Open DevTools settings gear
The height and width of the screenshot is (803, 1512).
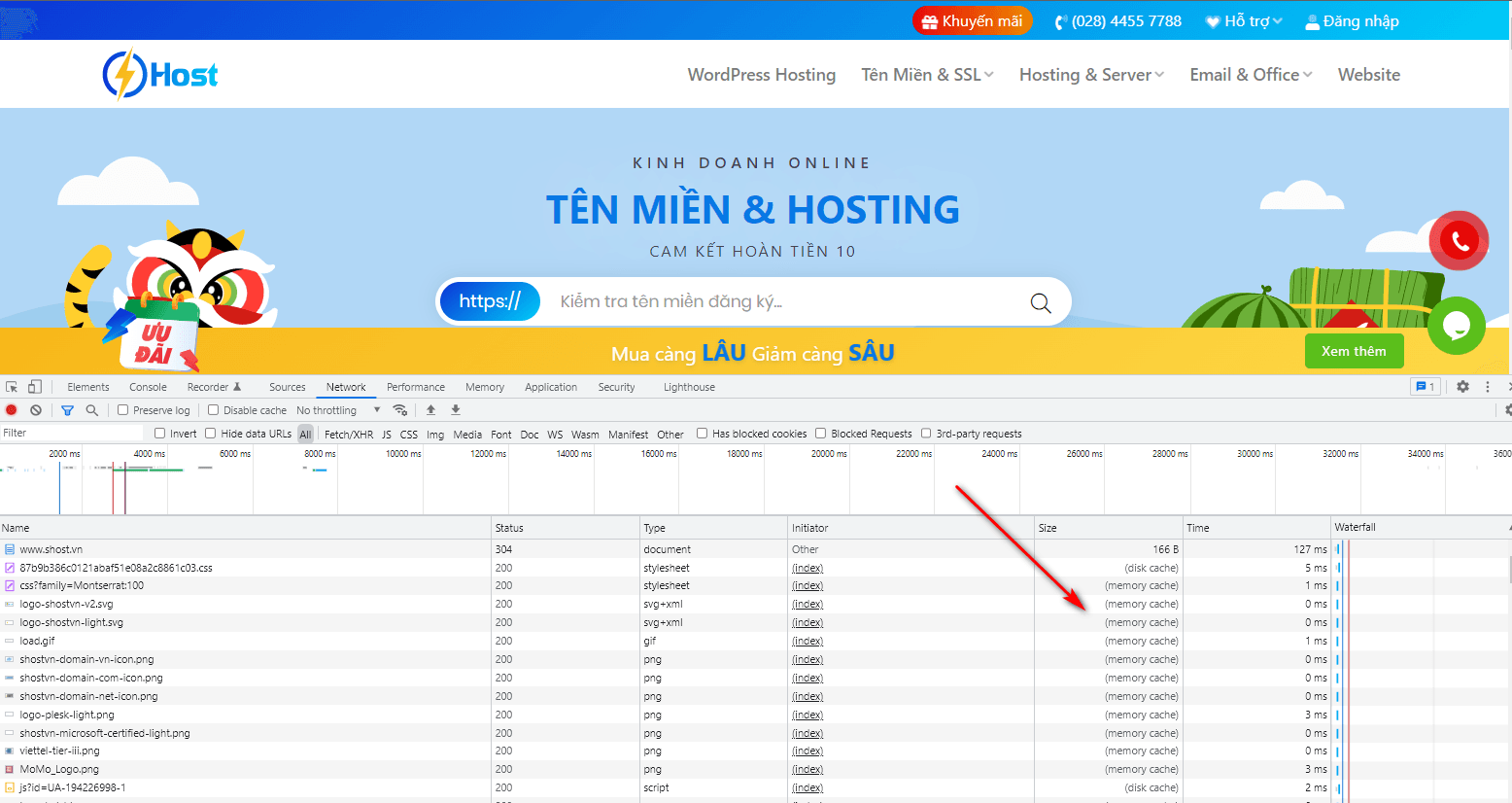click(1462, 386)
